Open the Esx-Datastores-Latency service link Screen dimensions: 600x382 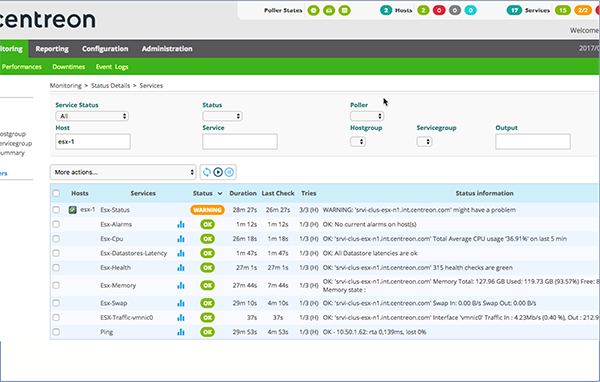pos(134,253)
